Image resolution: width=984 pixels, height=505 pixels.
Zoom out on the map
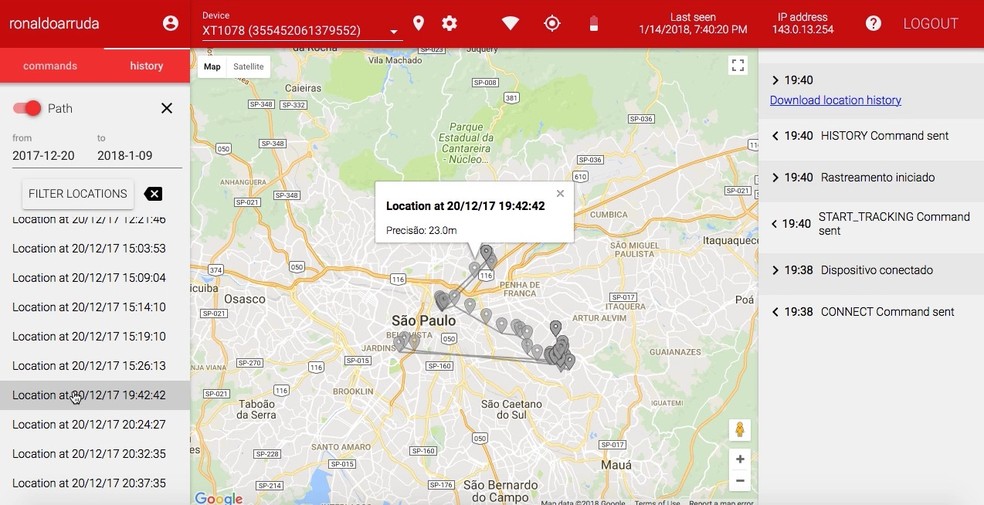tap(740, 481)
